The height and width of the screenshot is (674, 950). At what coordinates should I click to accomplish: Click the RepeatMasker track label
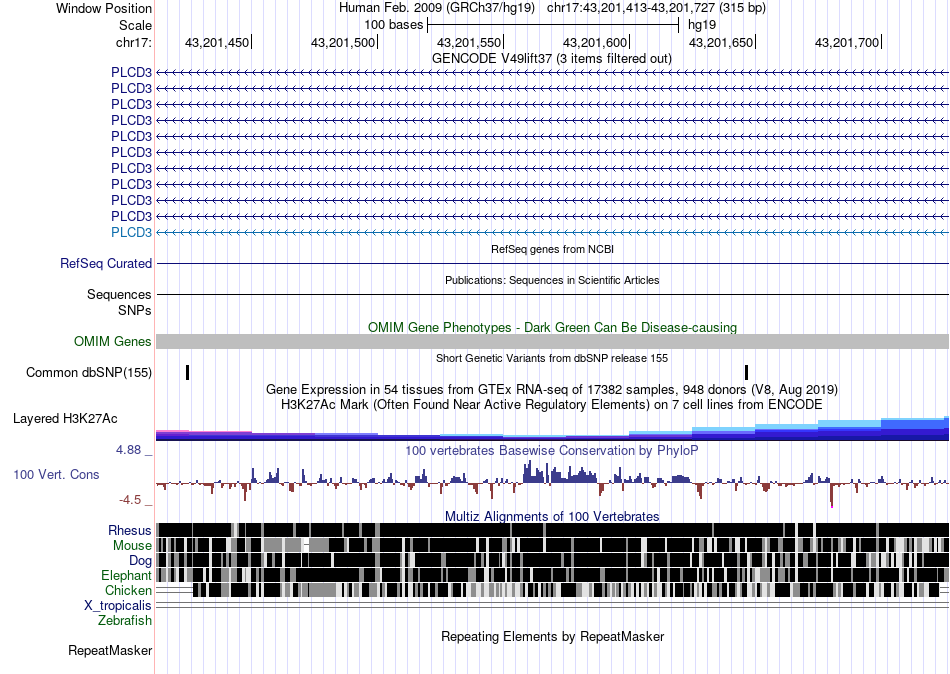110,650
